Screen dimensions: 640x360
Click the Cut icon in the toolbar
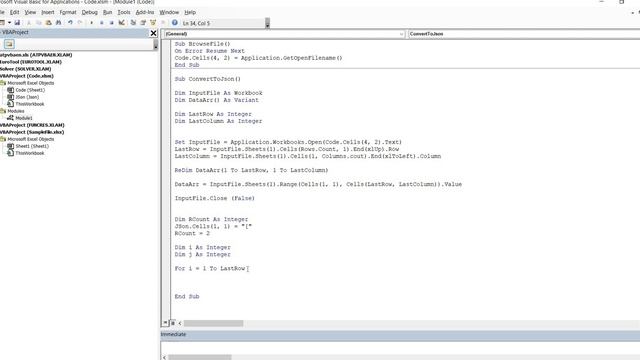[29, 23]
